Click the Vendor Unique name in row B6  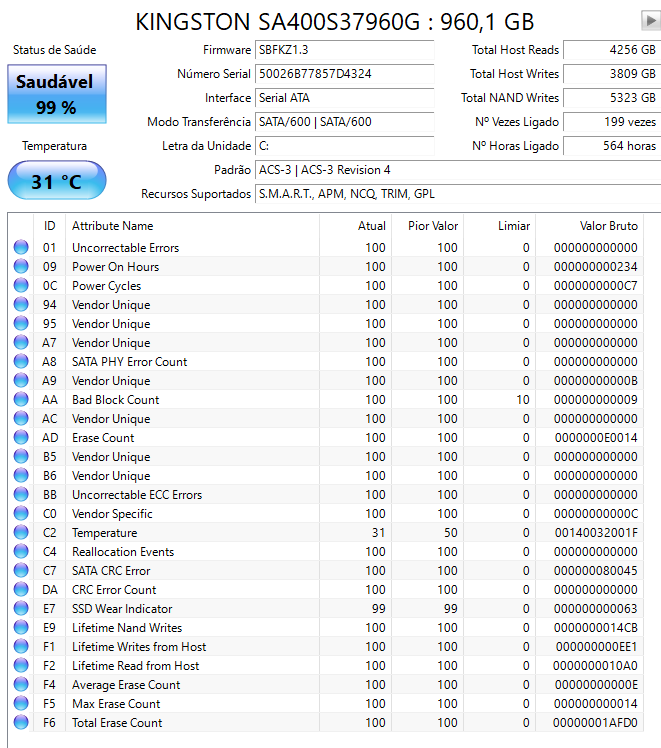tap(111, 476)
